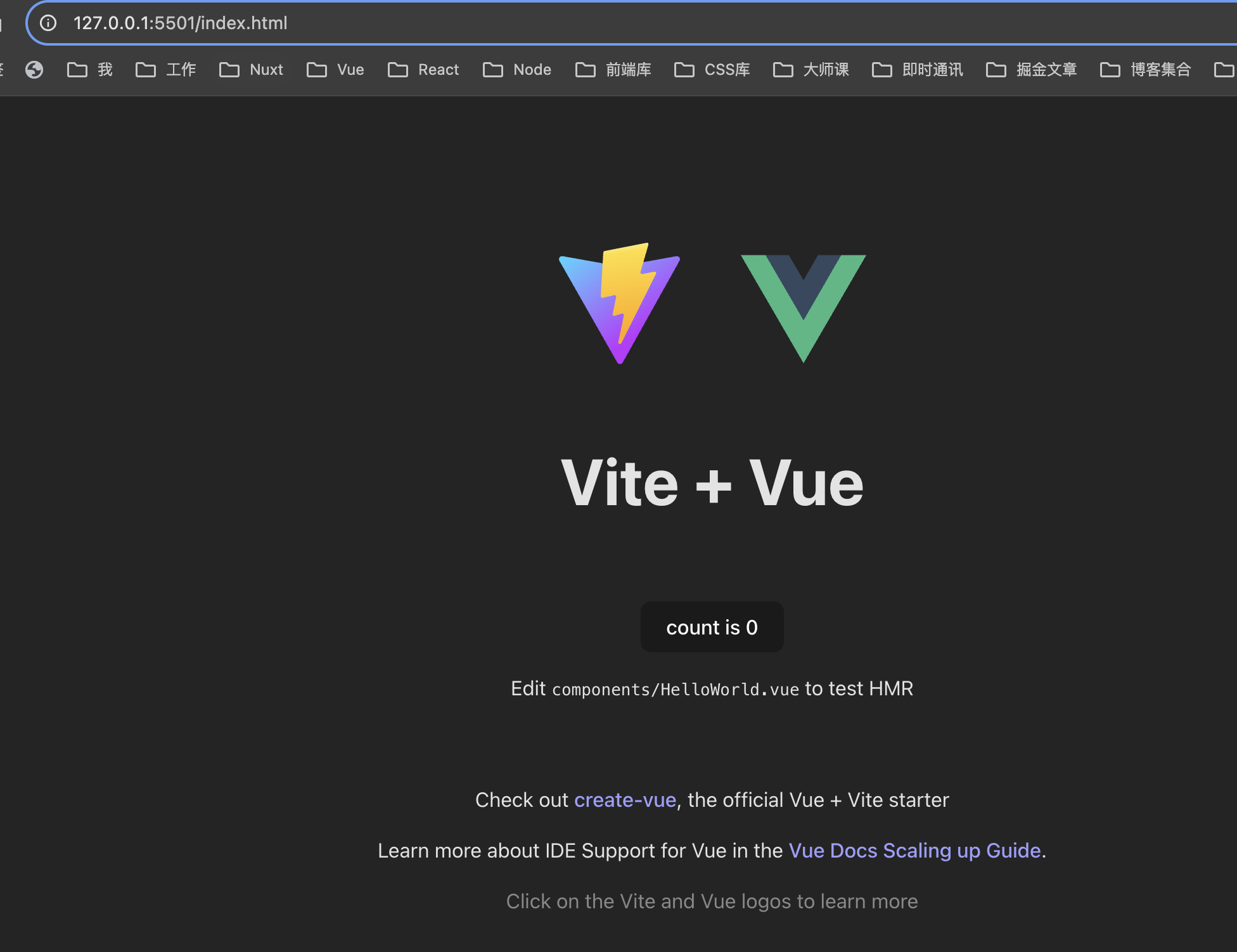Click the count is 0 button
The height and width of the screenshot is (952, 1237).
coord(712,627)
